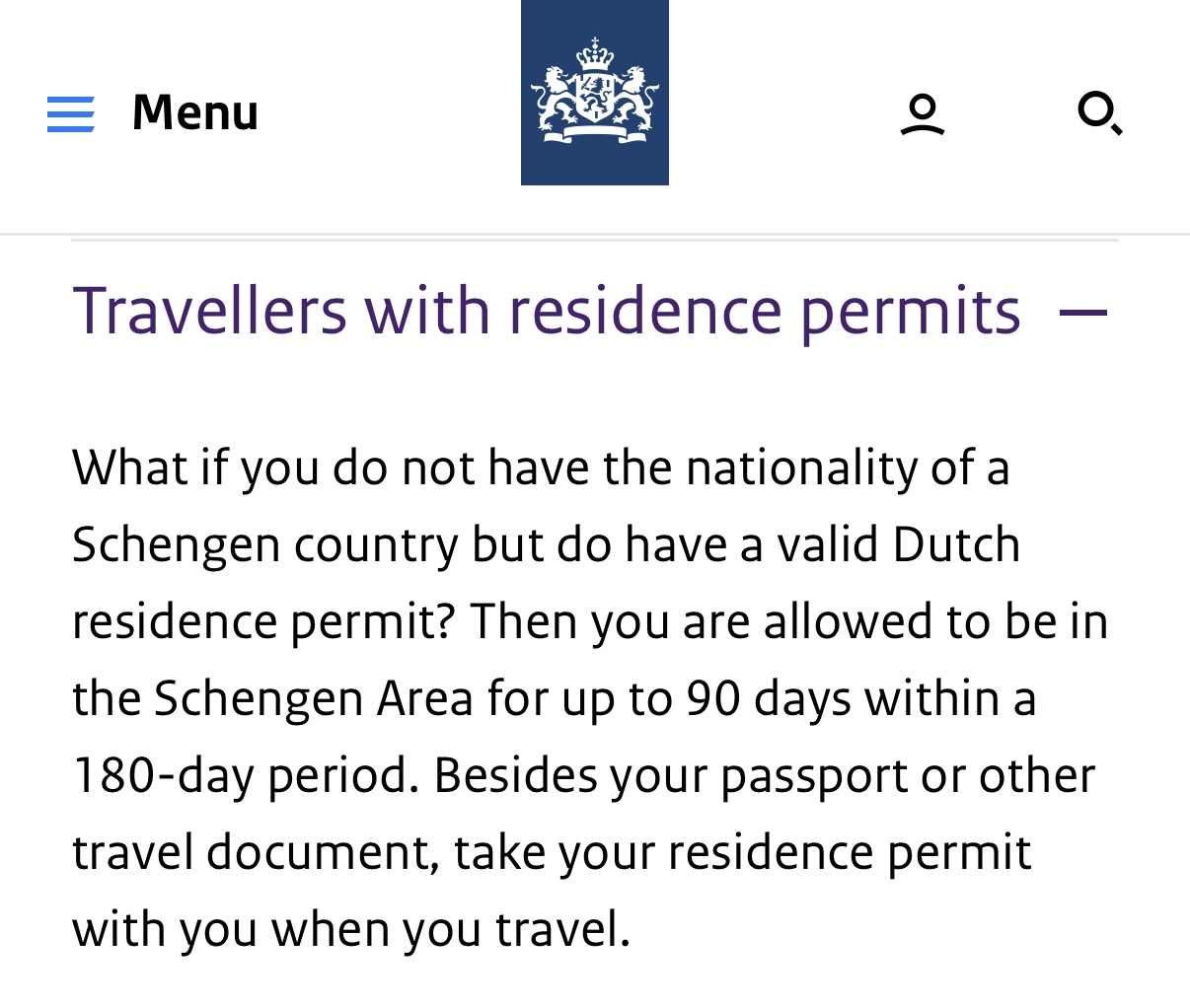This screenshot has width=1190, height=1008.
Task: Toggle the "Travellers with residence permits" heading
Action: (546, 311)
